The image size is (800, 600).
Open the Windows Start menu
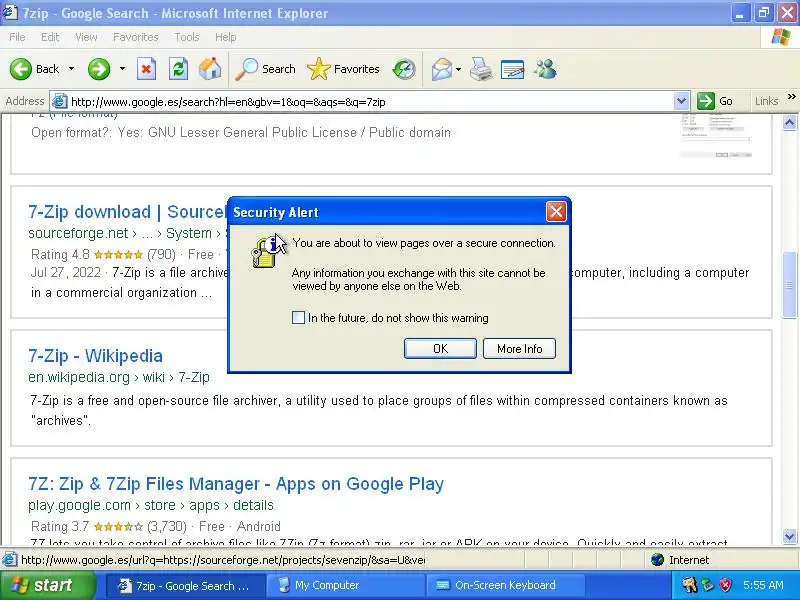[47, 585]
